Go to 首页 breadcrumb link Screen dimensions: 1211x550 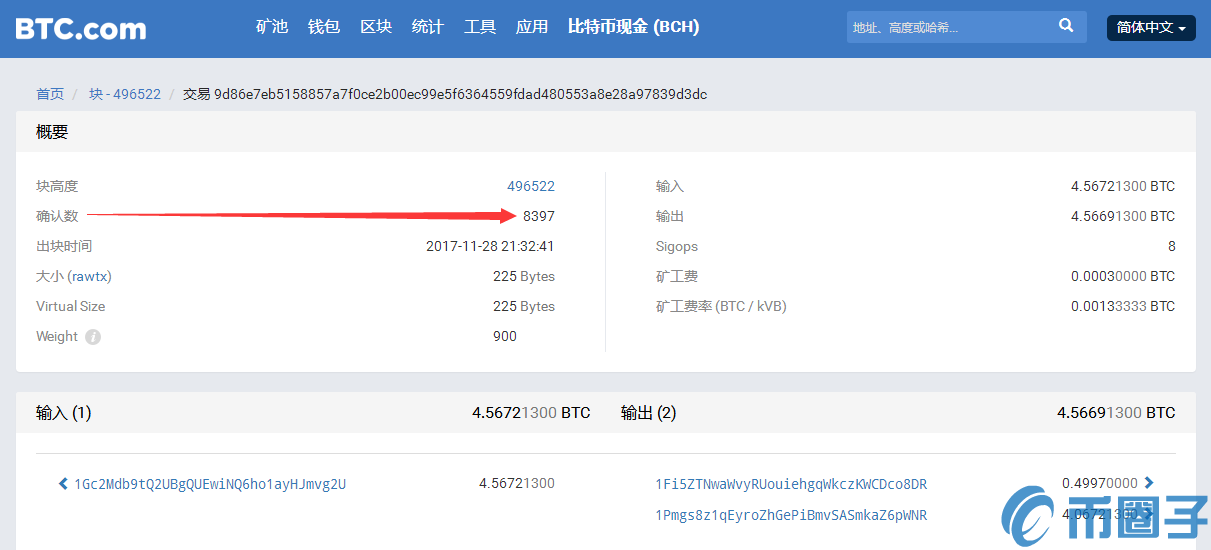pyautogui.click(x=50, y=94)
